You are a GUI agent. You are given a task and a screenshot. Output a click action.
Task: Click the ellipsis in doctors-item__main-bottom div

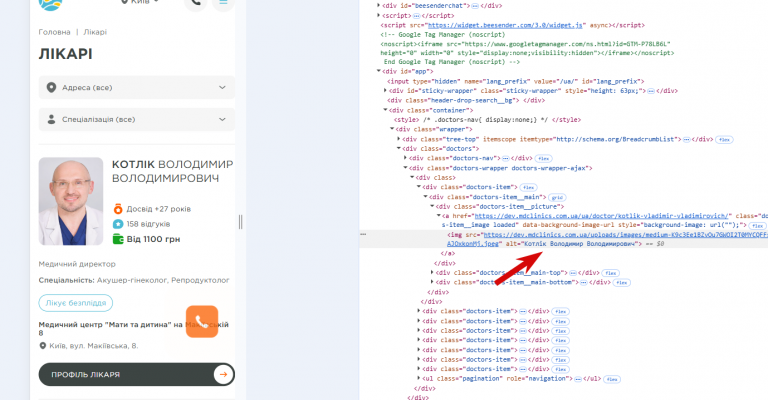[583, 282]
